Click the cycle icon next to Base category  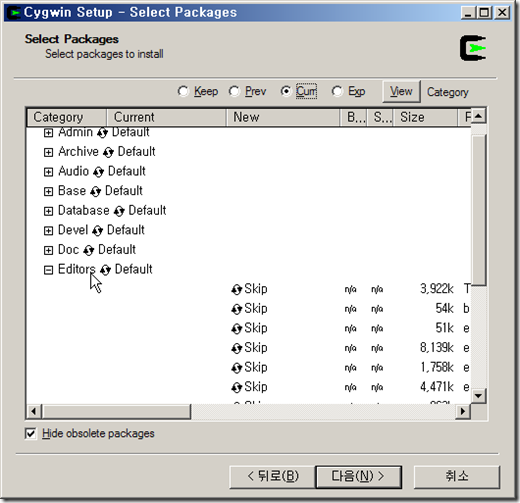[x=95, y=192]
